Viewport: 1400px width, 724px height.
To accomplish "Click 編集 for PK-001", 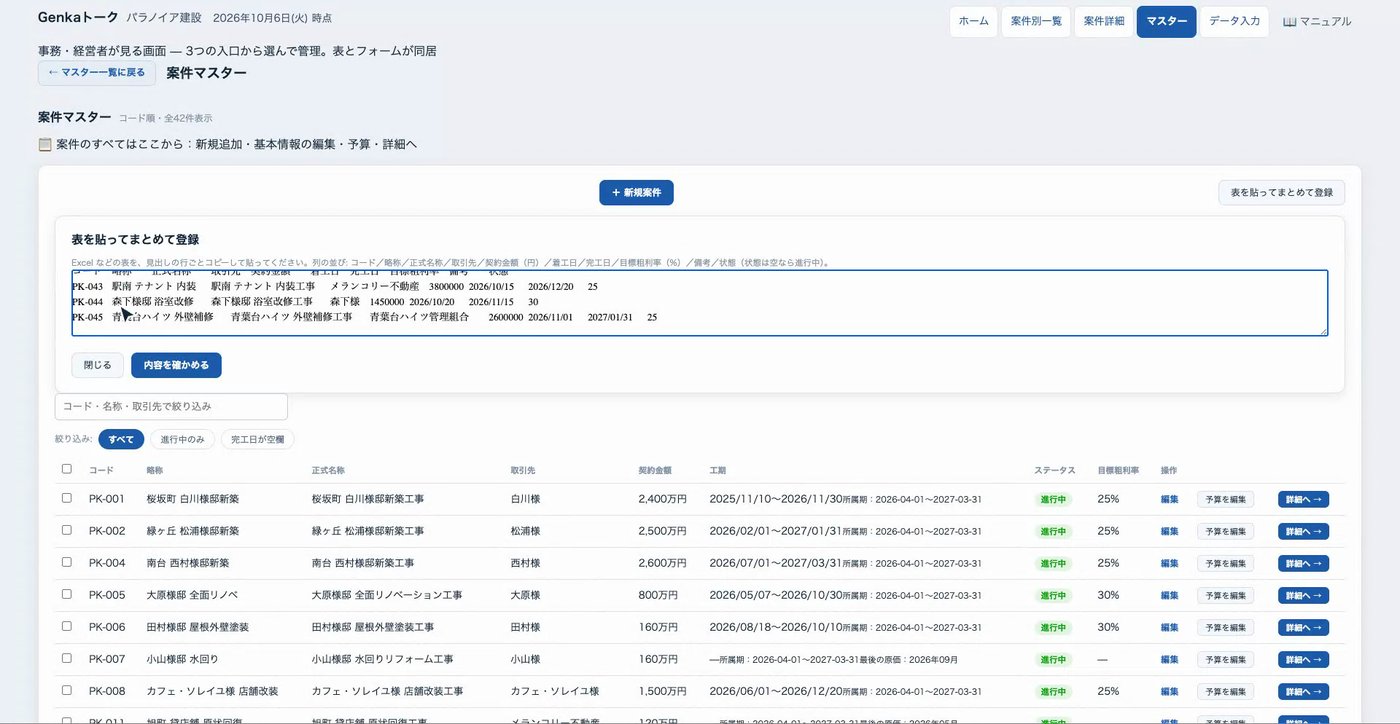I will pos(1170,499).
